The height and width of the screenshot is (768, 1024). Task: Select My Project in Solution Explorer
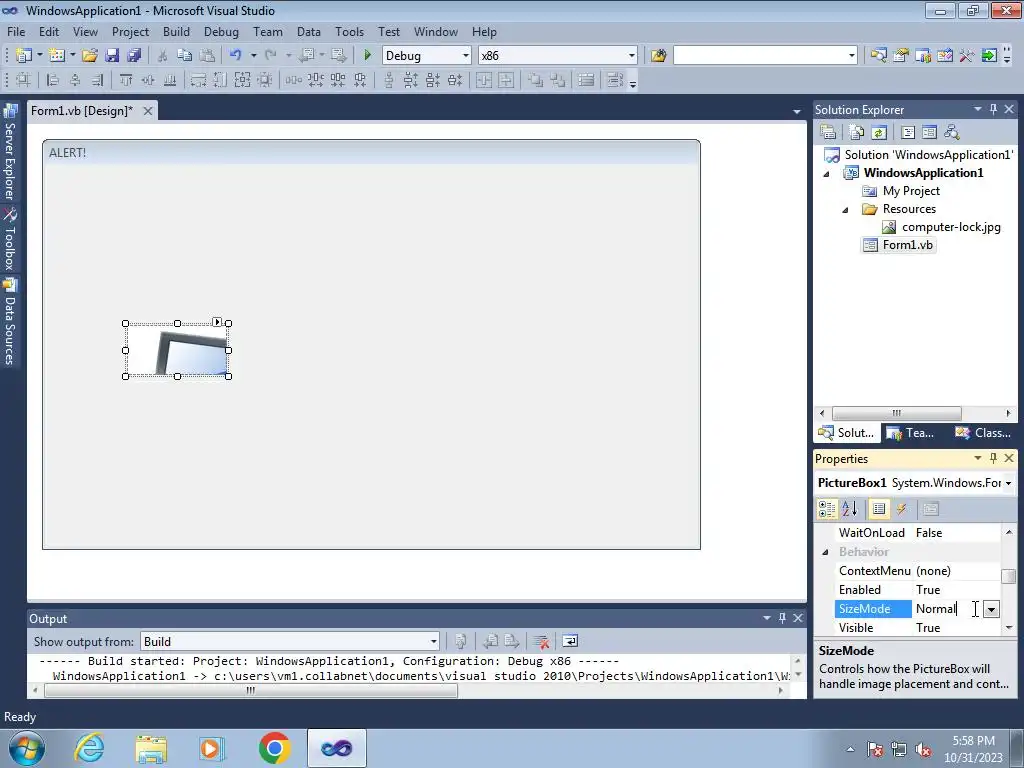[911, 191]
